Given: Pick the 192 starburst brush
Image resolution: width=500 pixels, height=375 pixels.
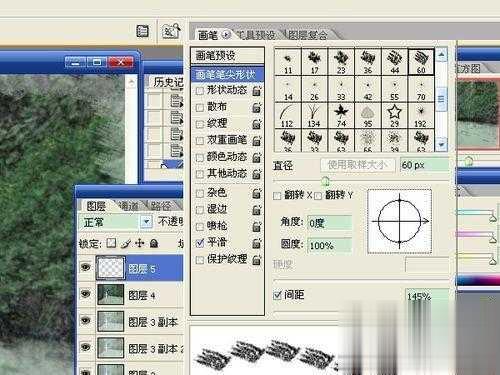Looking at the screenshot, I should 421,116.
